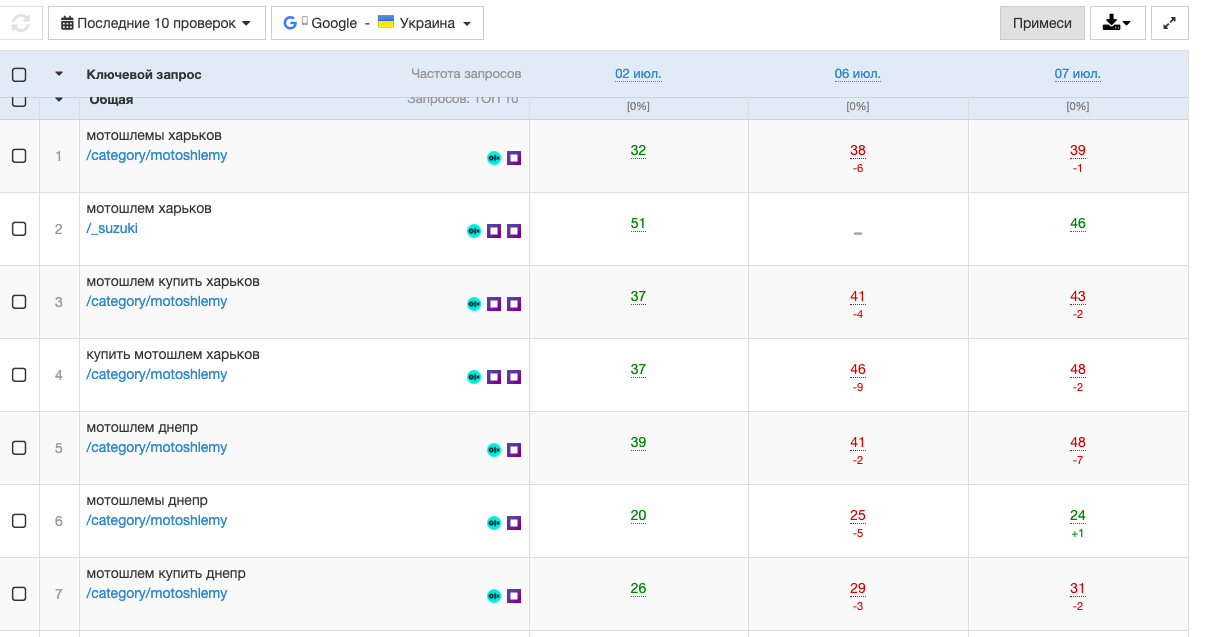Tick the checkbox for row 1
The image size is (1227, 637).
click(19, 156)
